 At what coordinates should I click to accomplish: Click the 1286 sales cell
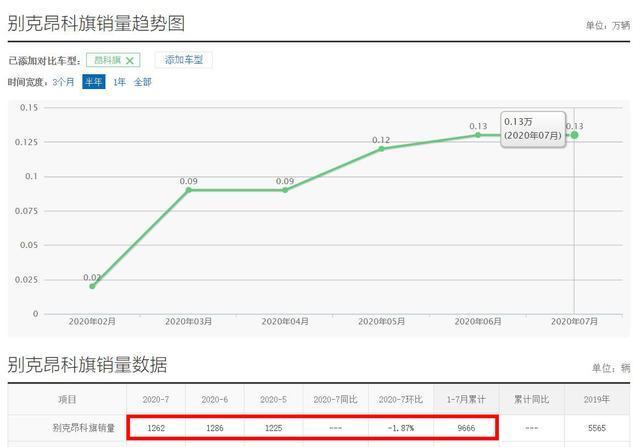(x=215, y=428)
